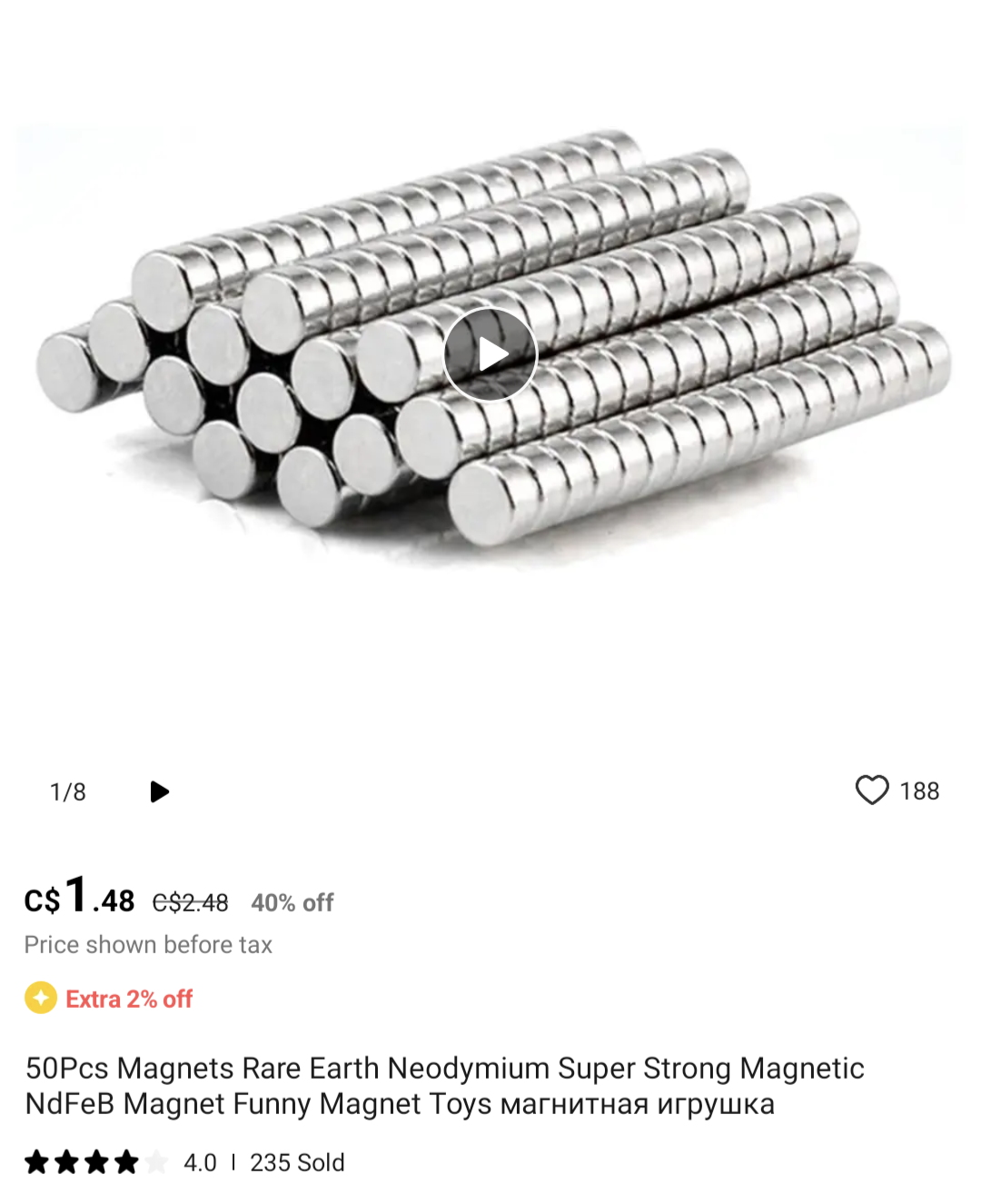This screenshot has width=981, height=1204.
Task: Open the Extra 2% off promotion
Action: [x=129, y=999]
